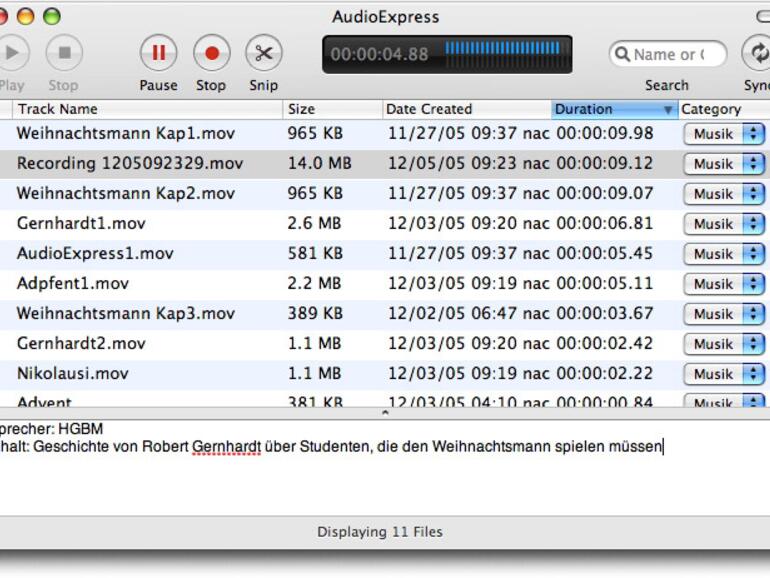Click in the notes text after 'müssen'
The image size is (770, 578).
(x=663, y=446)
